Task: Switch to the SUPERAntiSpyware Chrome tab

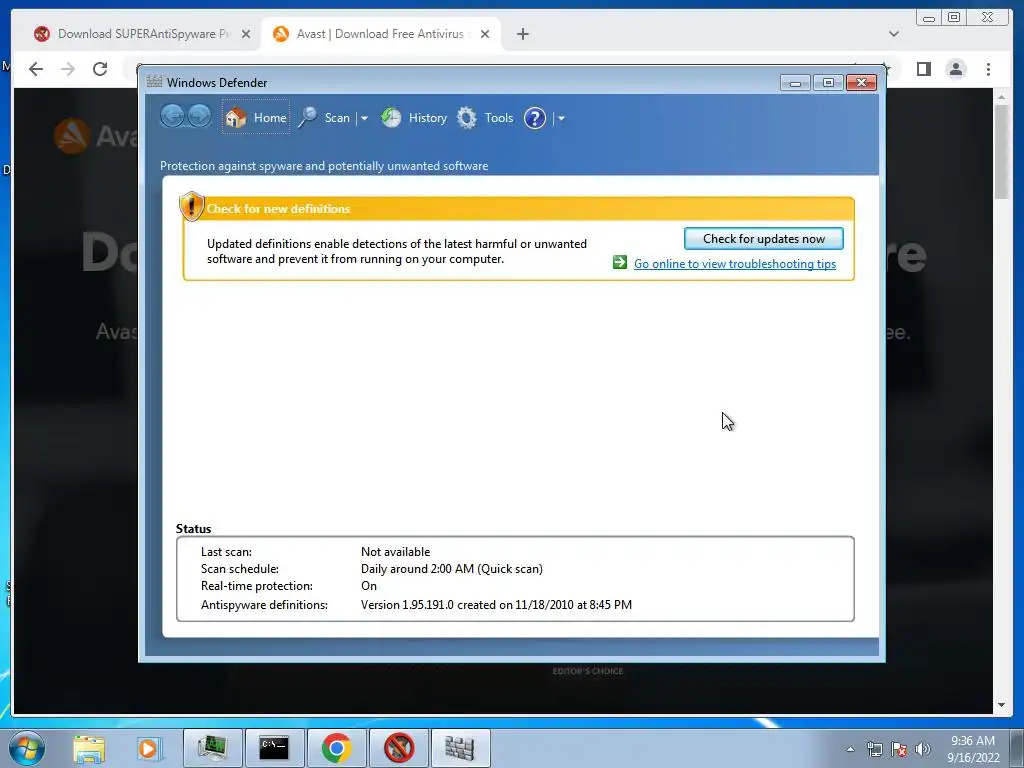Action: point(142,34)
